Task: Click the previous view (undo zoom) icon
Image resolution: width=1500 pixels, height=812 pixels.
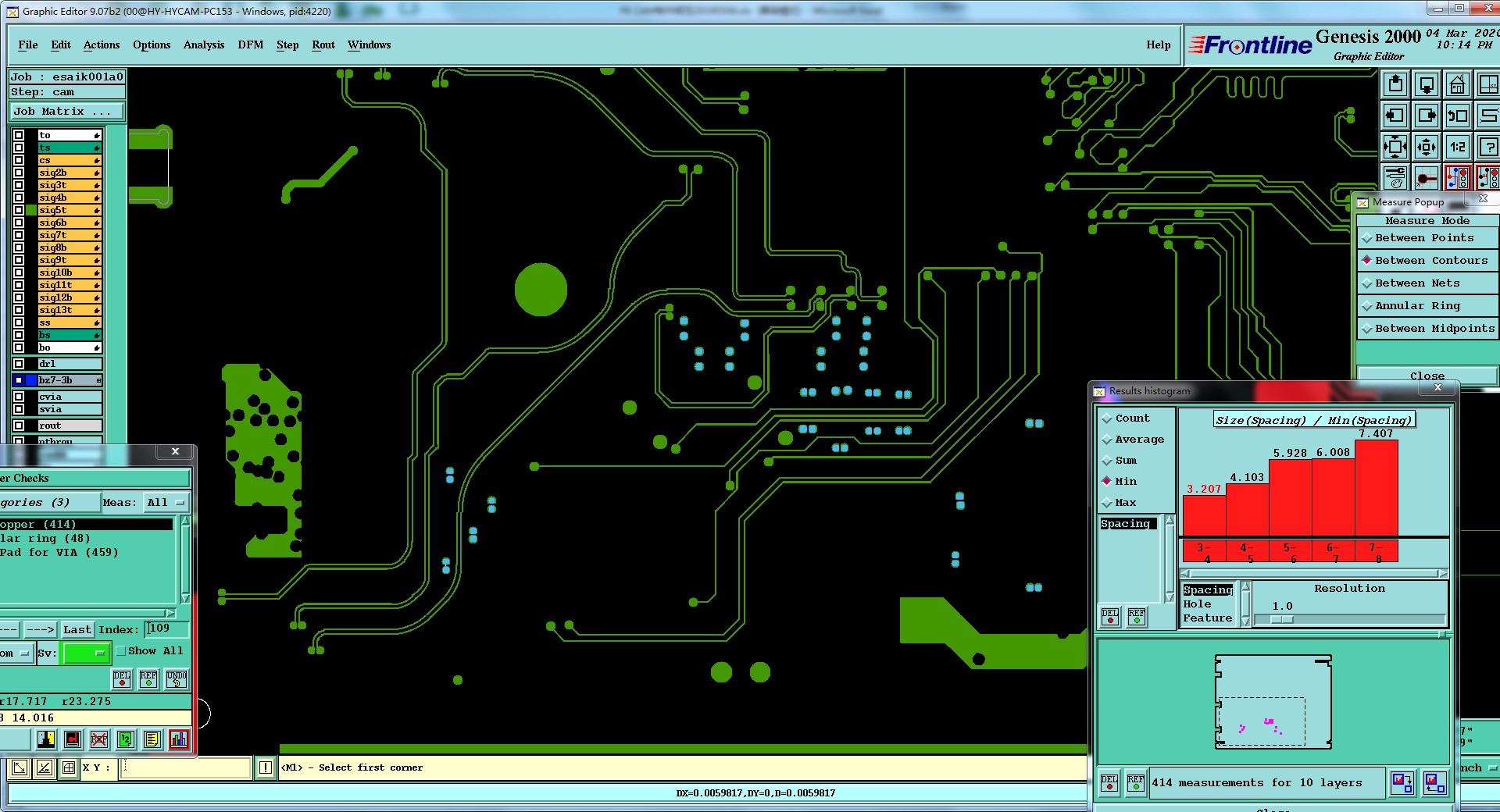Action: [1458, 116]
